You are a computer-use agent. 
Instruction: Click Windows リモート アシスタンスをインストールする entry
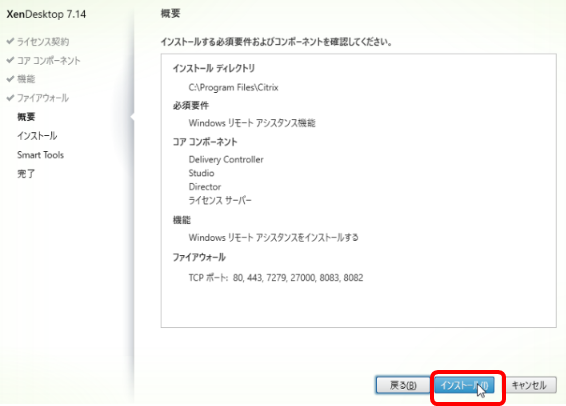click(274, 237)
